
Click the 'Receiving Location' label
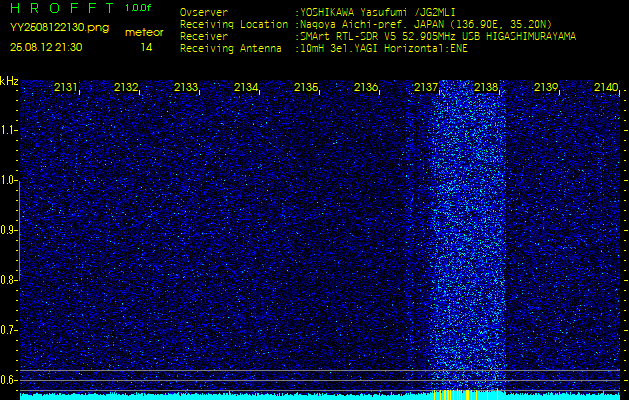234,24
